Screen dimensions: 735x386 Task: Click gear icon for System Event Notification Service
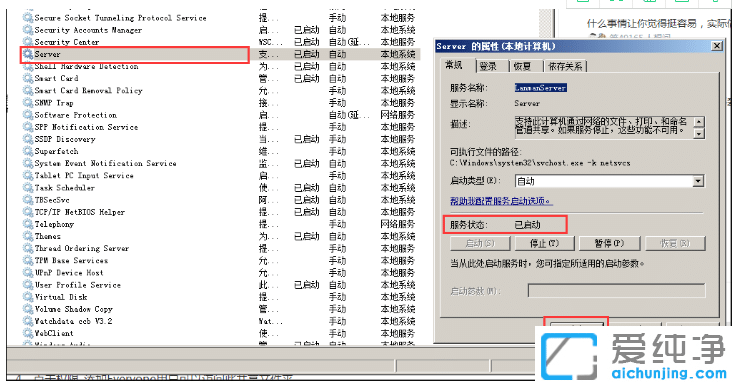click(28, 164)
